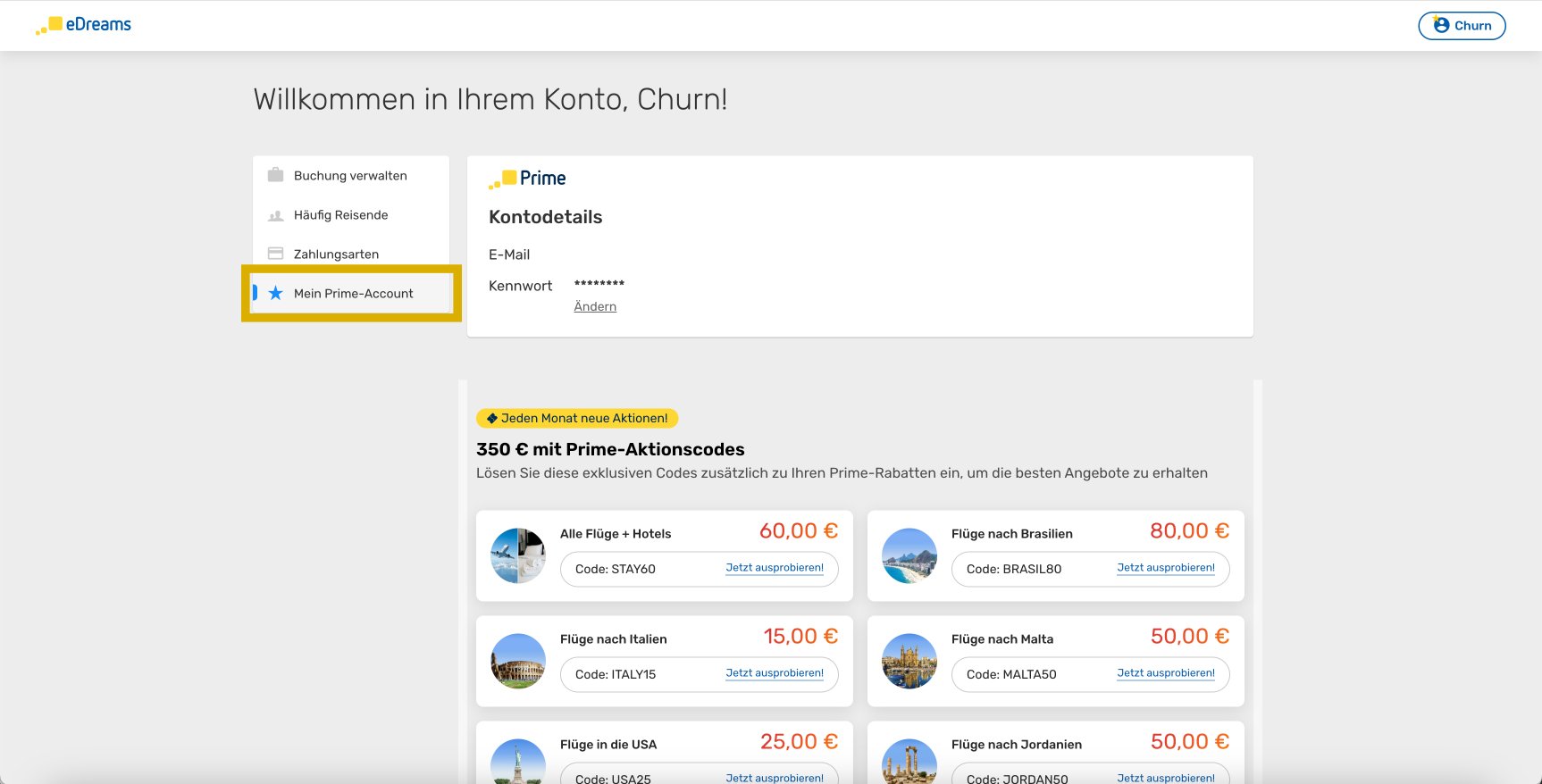Click the Brazil beach thumbnail
Image resolution: width=1542 pixels, height=784 pixels.
[x=909, y=555]
